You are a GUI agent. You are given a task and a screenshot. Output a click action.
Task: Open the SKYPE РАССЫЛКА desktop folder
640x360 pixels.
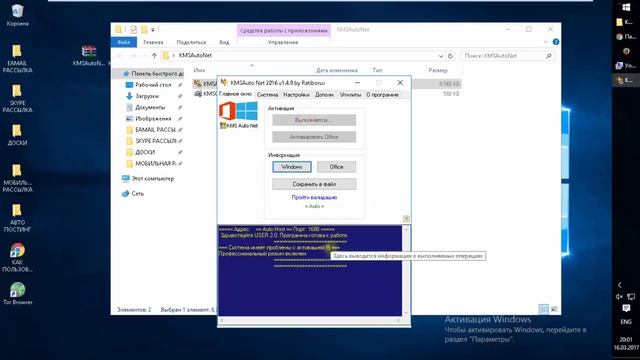[17, 99]
